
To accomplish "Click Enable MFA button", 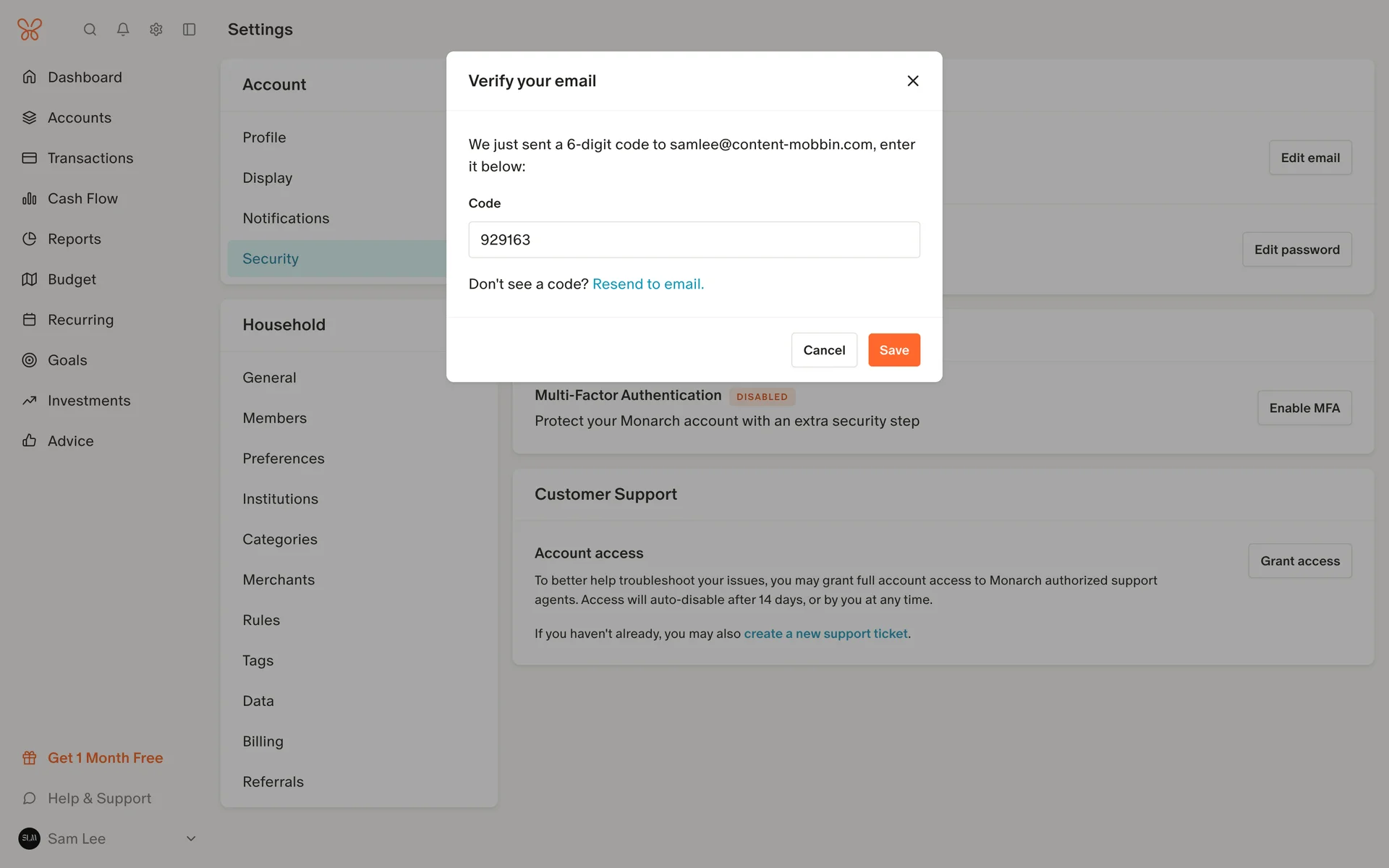I will [x=1304, y=408].
